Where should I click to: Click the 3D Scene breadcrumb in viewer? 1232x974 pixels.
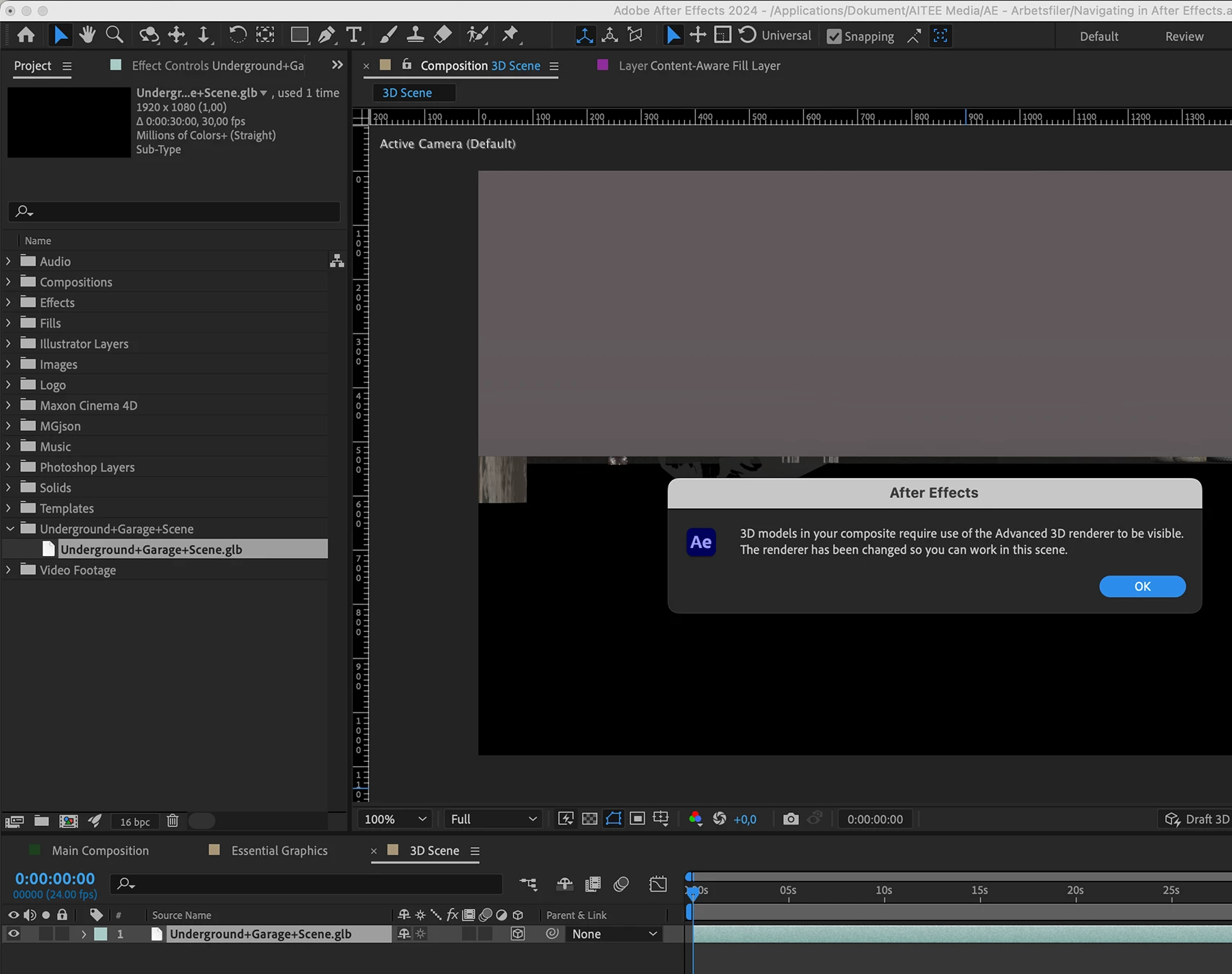click(407, 92)
